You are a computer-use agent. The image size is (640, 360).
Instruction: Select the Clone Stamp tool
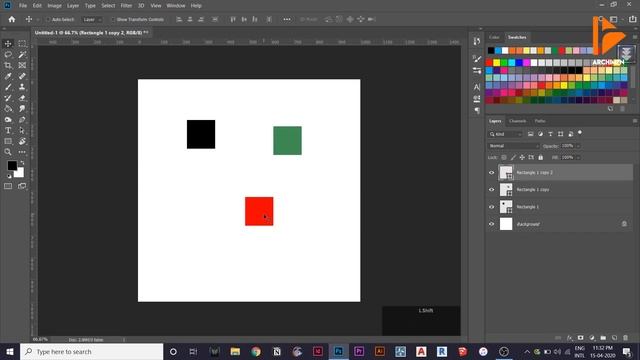click(22, 87)
